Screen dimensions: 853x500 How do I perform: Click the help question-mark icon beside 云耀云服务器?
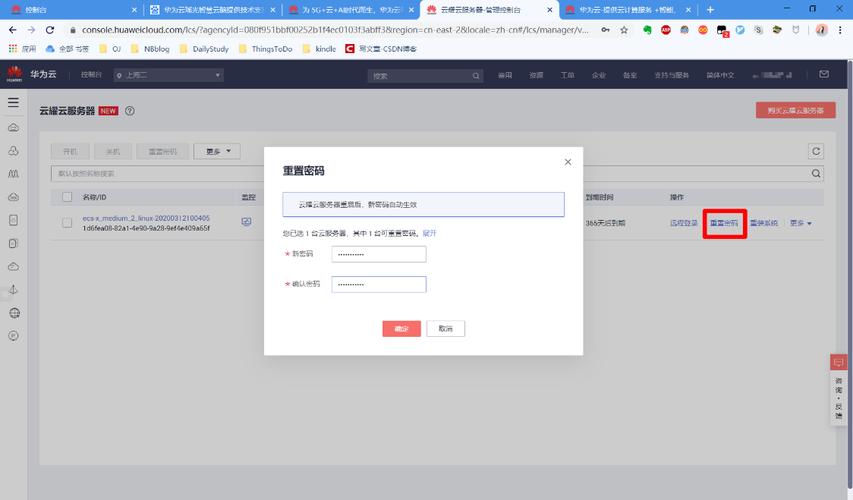(x=129, y=110)
